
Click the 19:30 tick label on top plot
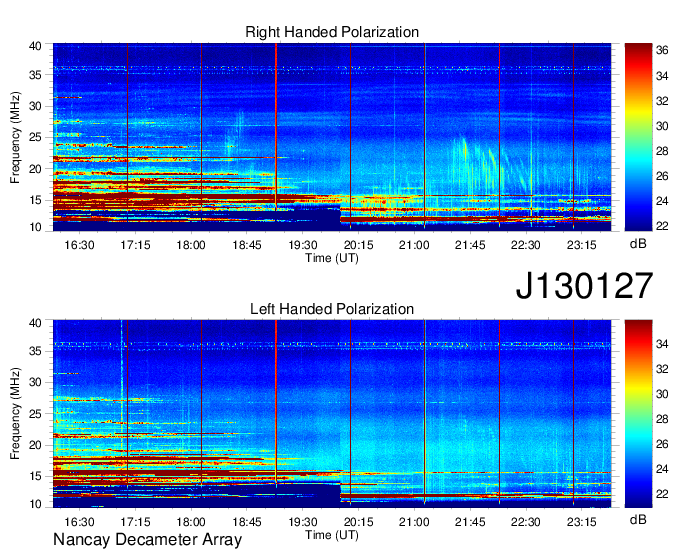click(x=303, y=245)
